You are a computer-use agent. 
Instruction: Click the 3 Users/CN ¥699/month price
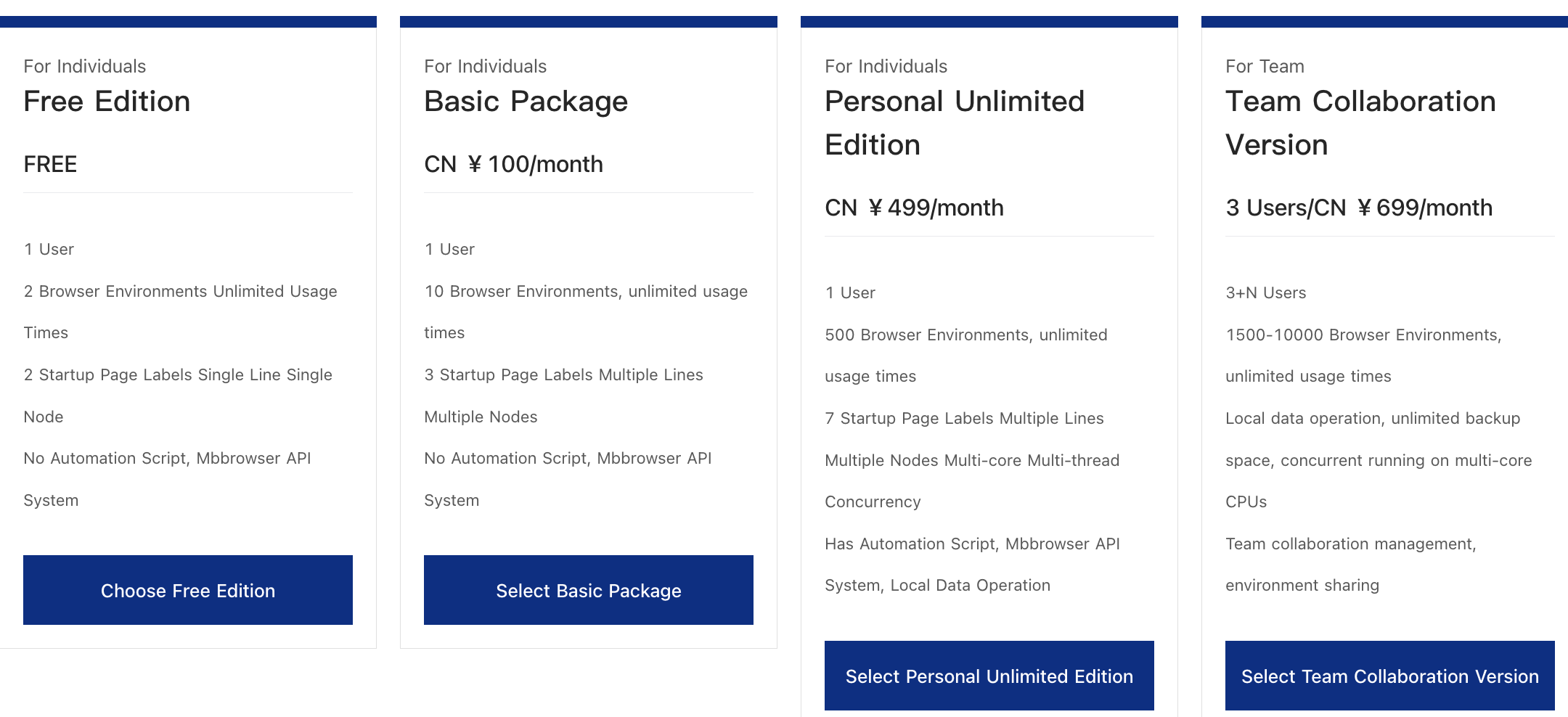[x=1359, y=208]
